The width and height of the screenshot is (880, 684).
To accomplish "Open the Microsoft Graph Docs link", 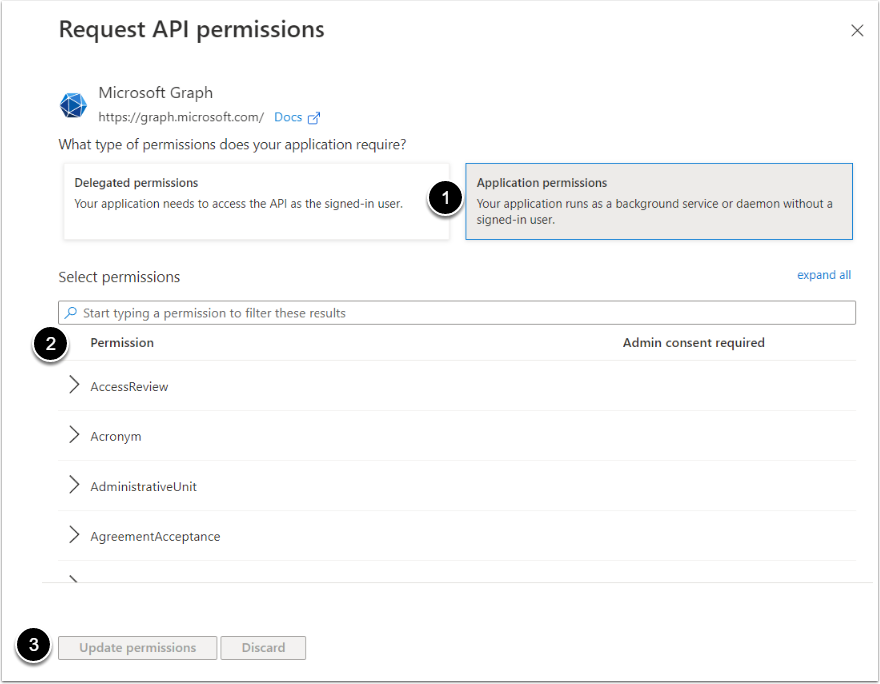I will (288, 117).
